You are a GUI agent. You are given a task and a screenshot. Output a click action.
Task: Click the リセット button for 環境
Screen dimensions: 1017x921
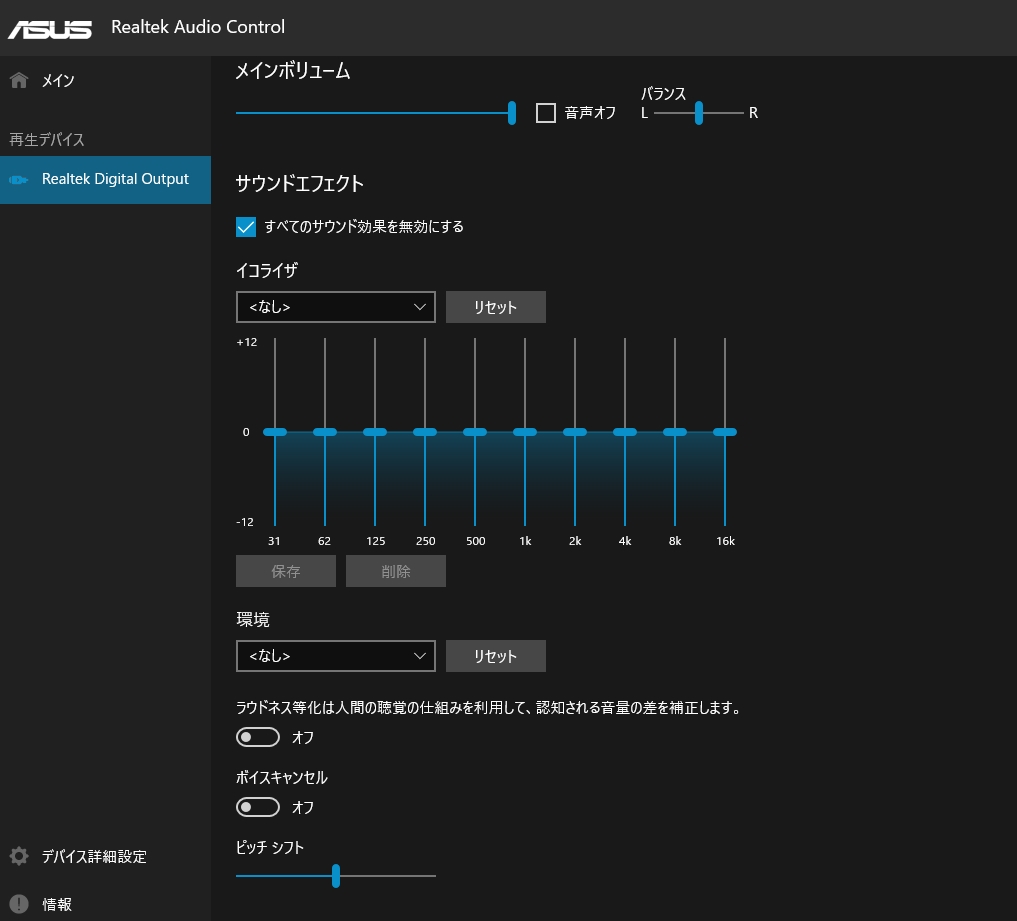495,656
